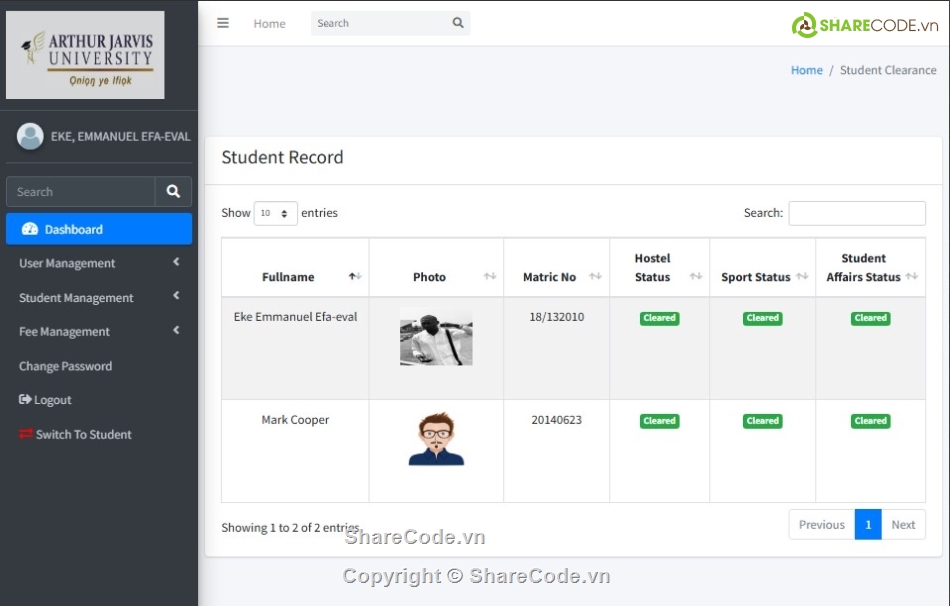The width and height of the screenshot is (950, 606).
Task: Open User Management menu
Action: 99,263
